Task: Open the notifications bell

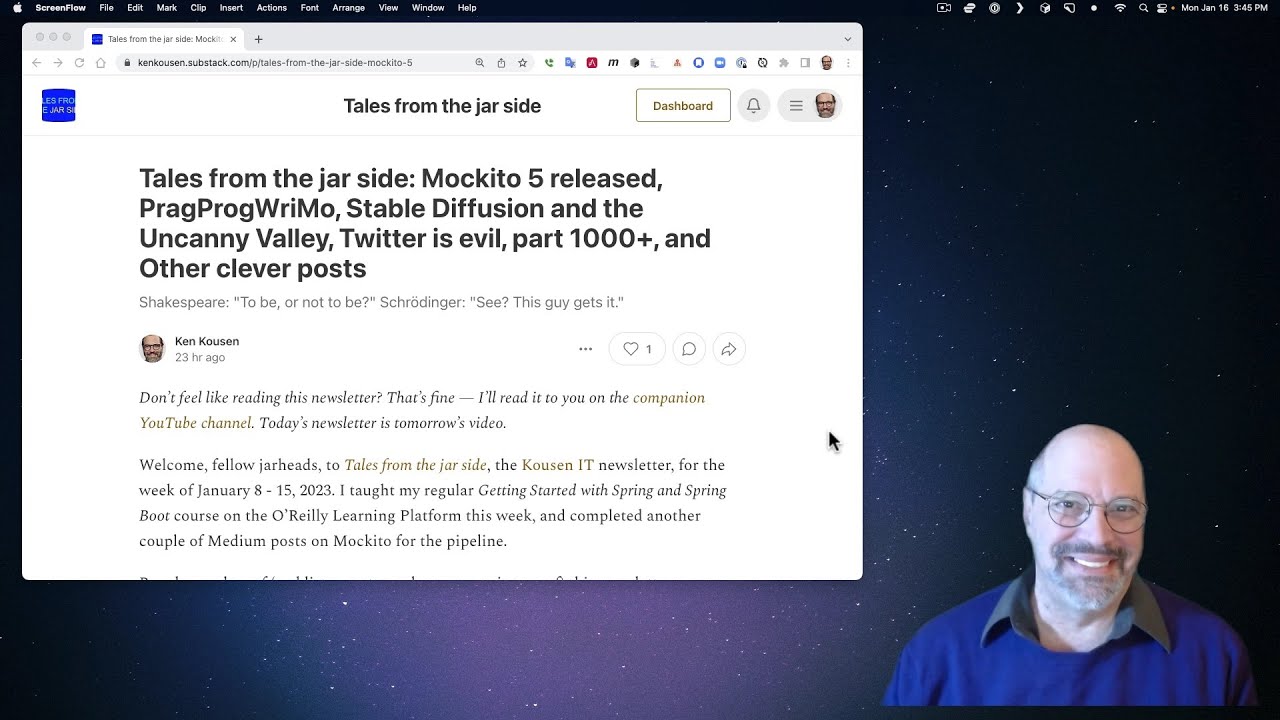Action: tap(754, 106)
